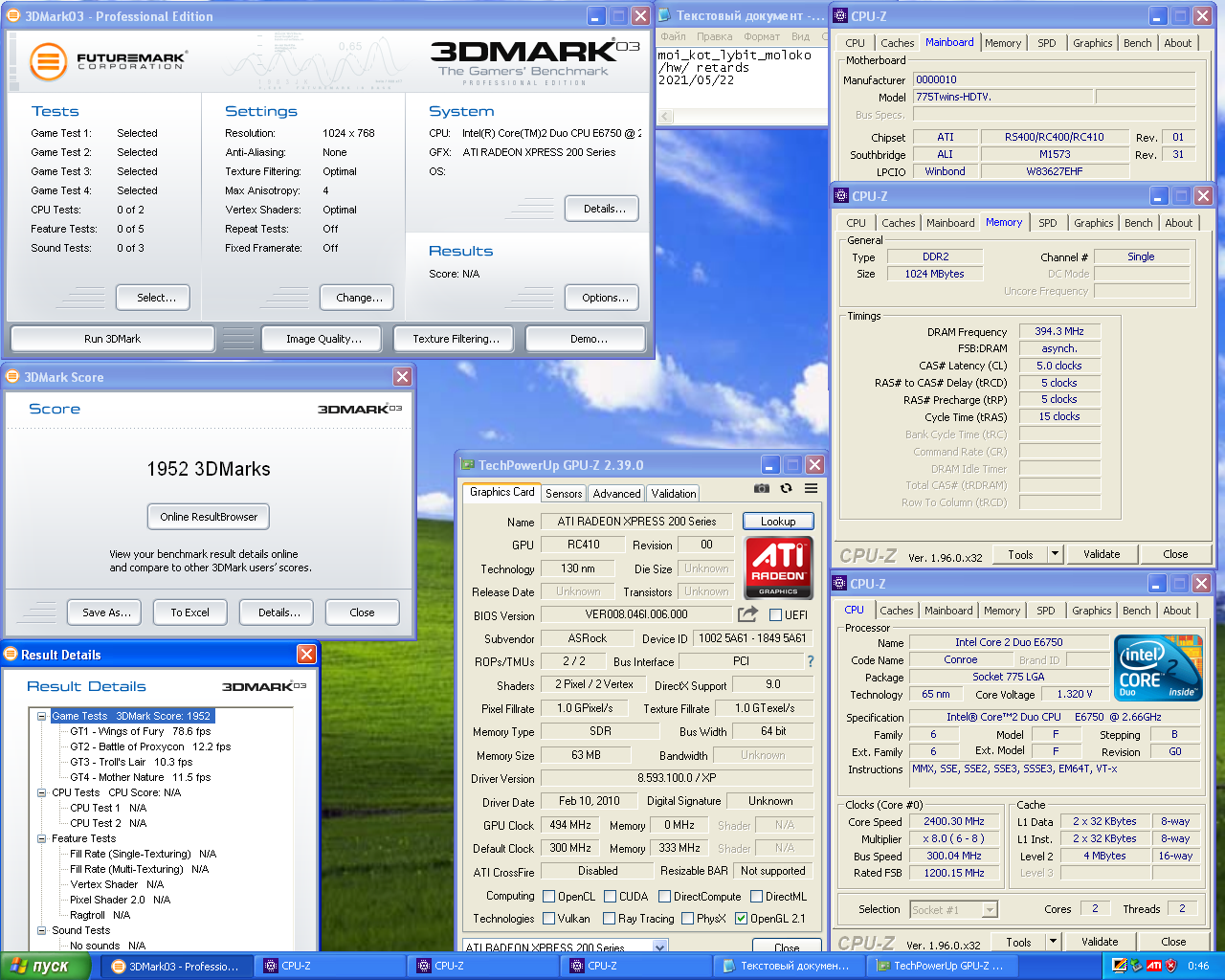The image size is (1225, 980).
Task: Toggle the DirectCompute checkbox
Action: pos(665,897)
